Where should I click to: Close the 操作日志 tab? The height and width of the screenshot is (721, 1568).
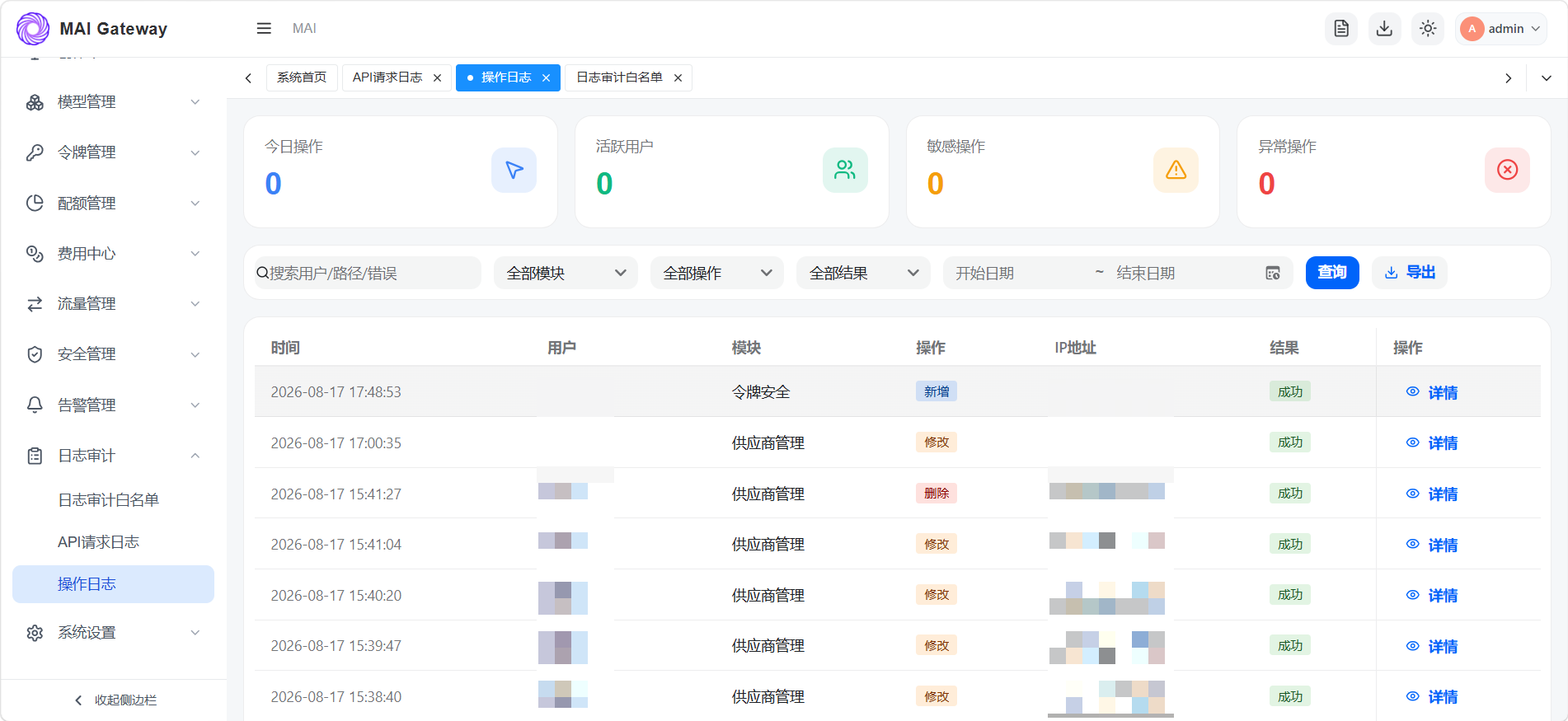point(546,77)
